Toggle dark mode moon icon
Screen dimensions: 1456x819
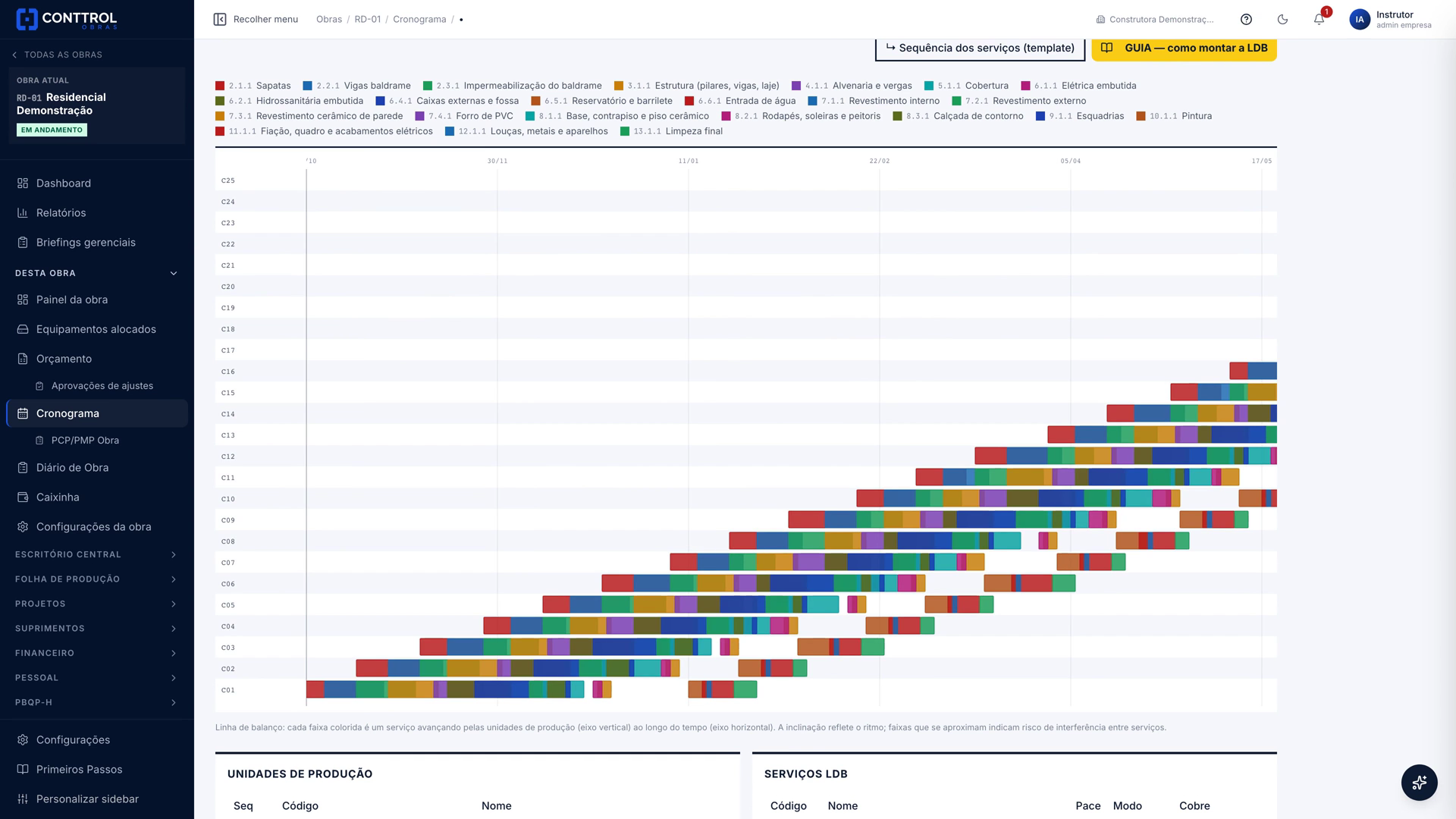tap(1282, 20)
